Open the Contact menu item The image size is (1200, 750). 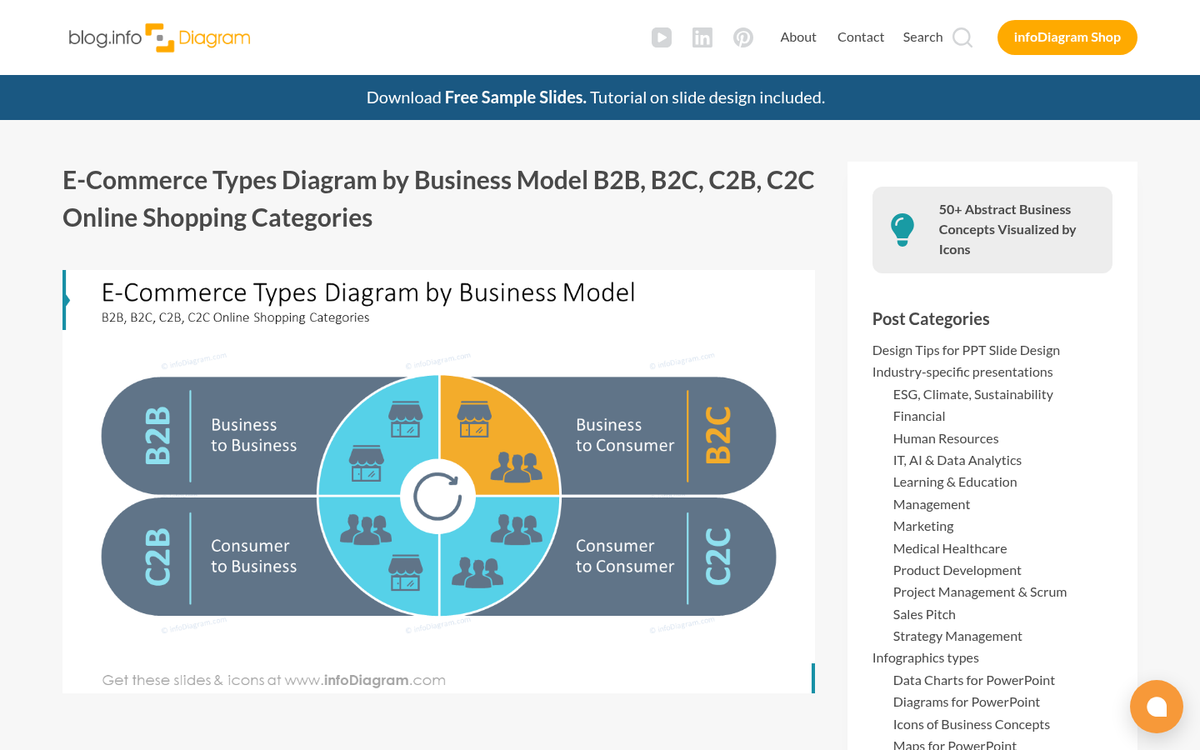[861, 37]
